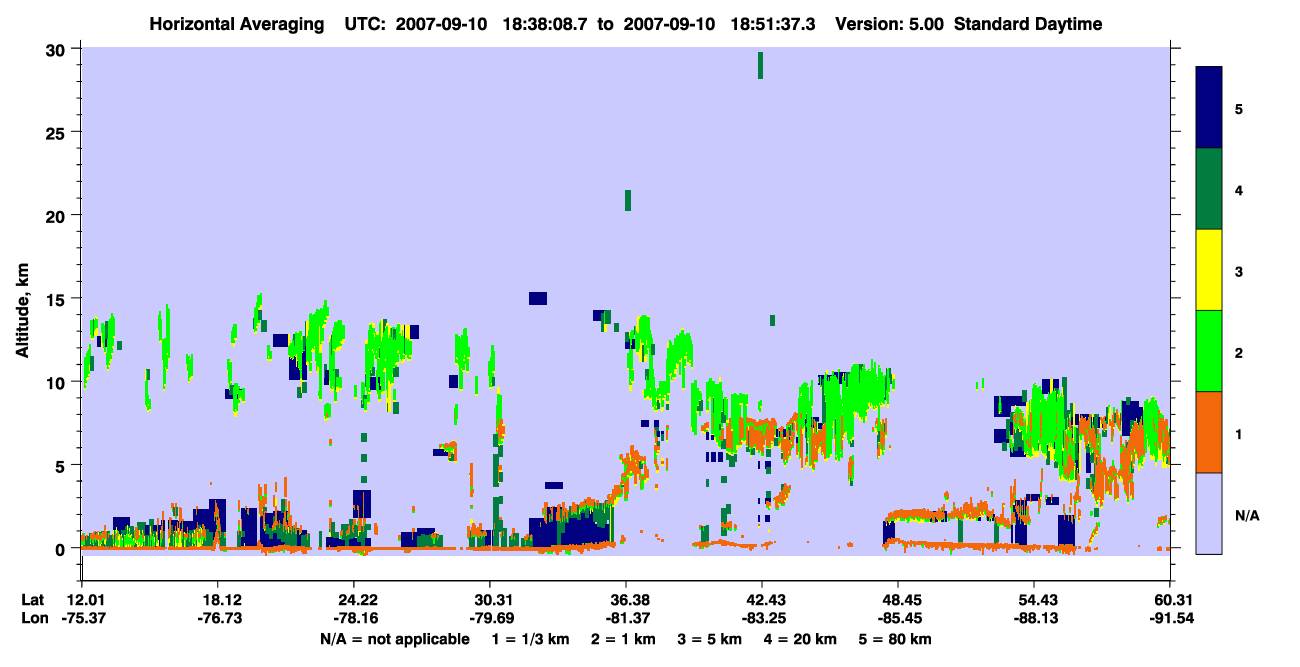Click the latitude value 12.01
The height and width of the screenshot is (667, 1300).
point(81,600)
